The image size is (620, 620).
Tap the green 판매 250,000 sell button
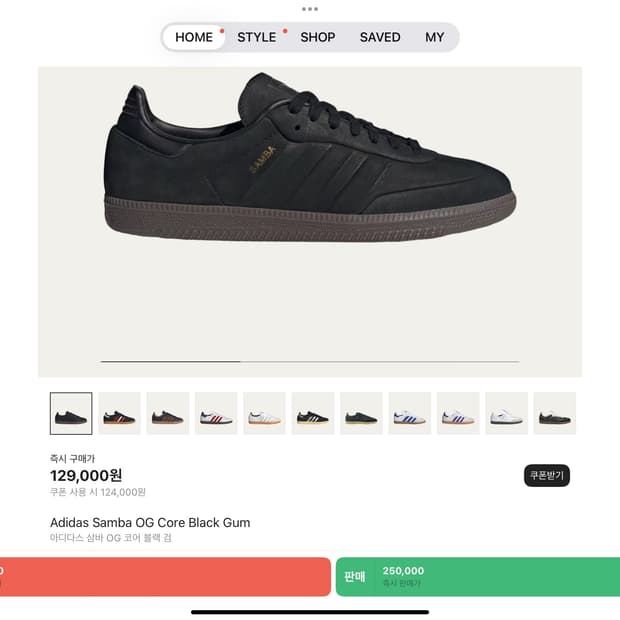[478, 577]
